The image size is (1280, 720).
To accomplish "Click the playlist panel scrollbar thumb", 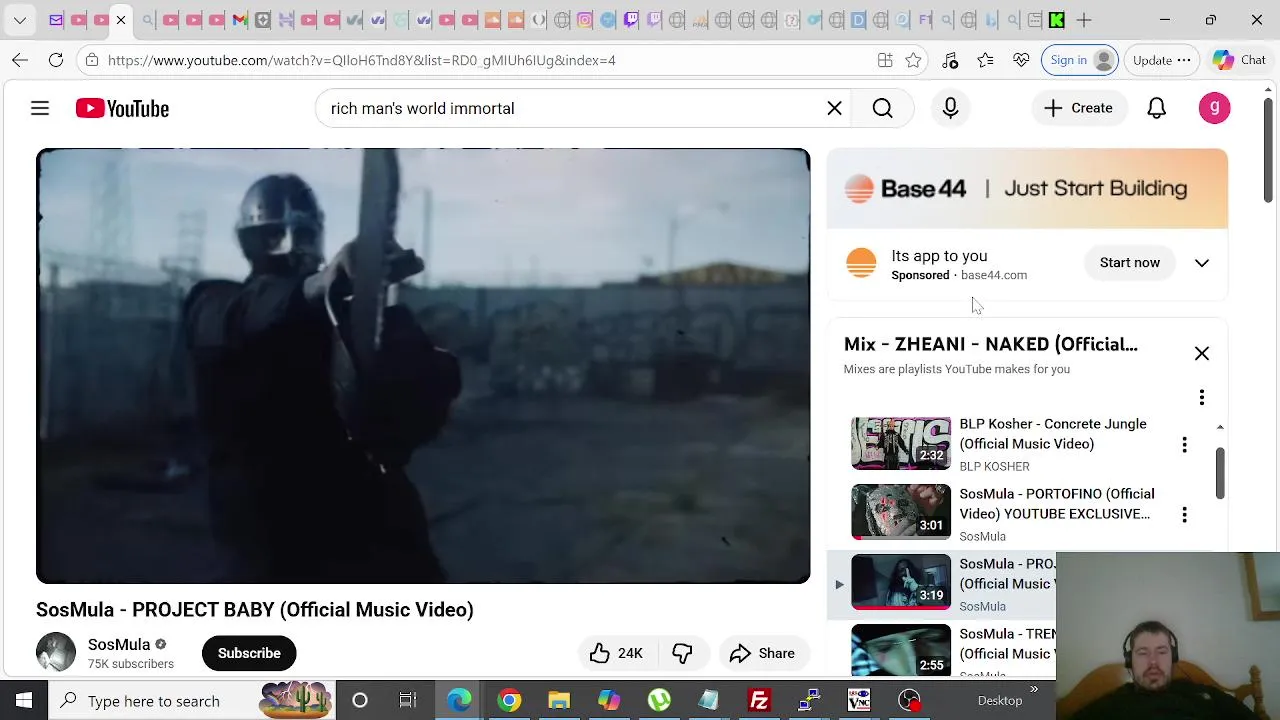I will [1220, 472].
